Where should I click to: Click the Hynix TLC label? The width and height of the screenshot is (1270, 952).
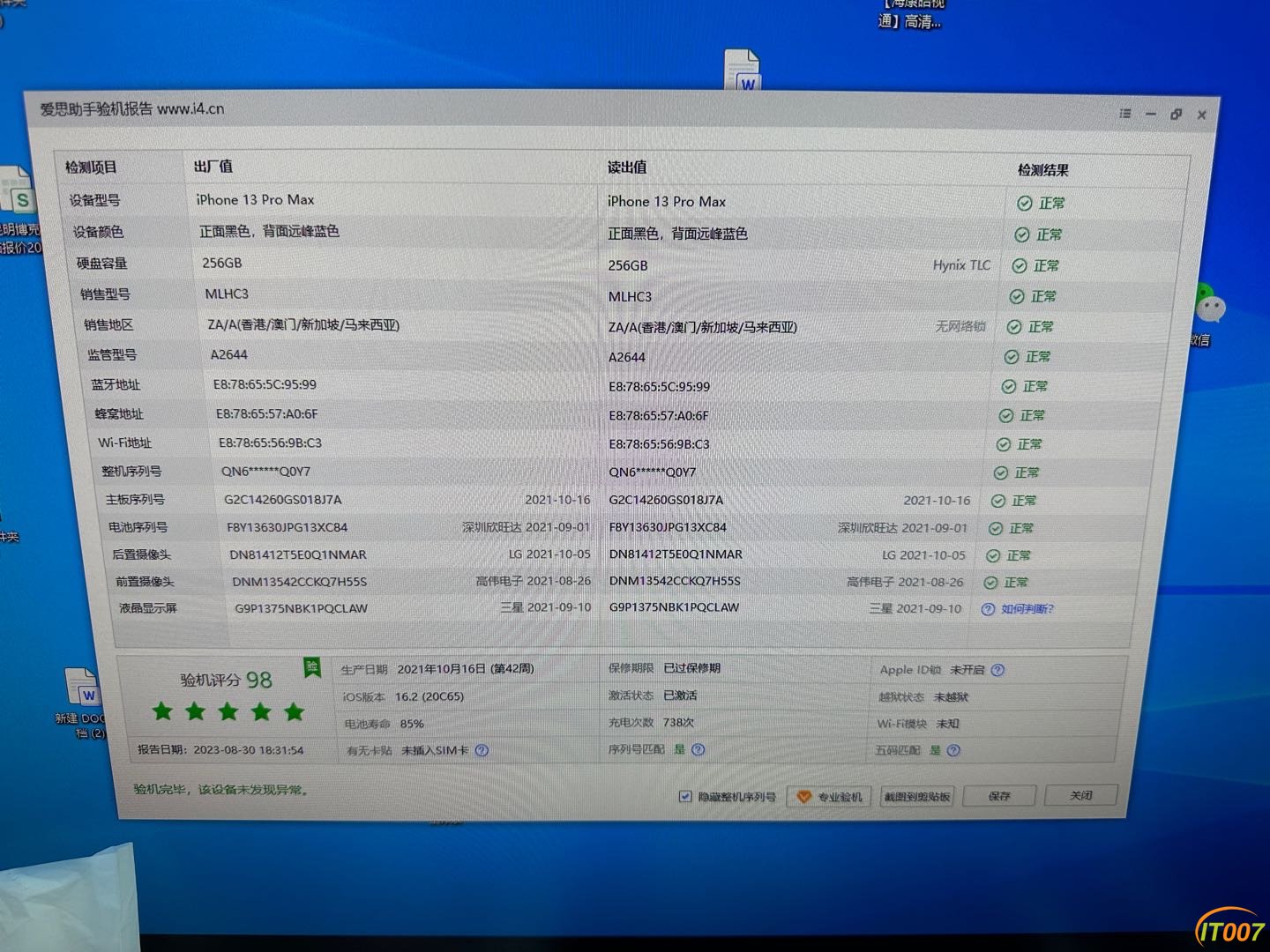coord(961,265)
